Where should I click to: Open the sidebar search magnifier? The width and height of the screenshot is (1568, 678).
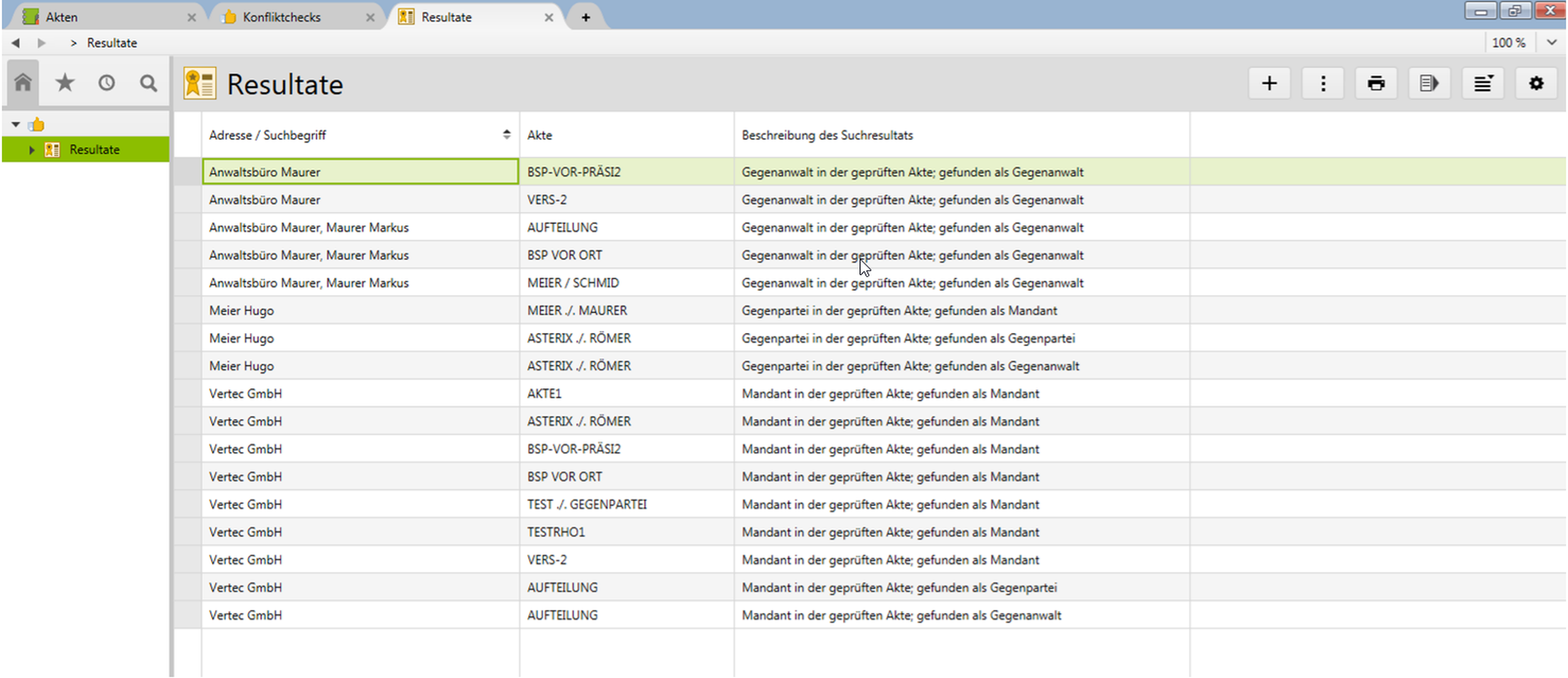tap(148, 83)
